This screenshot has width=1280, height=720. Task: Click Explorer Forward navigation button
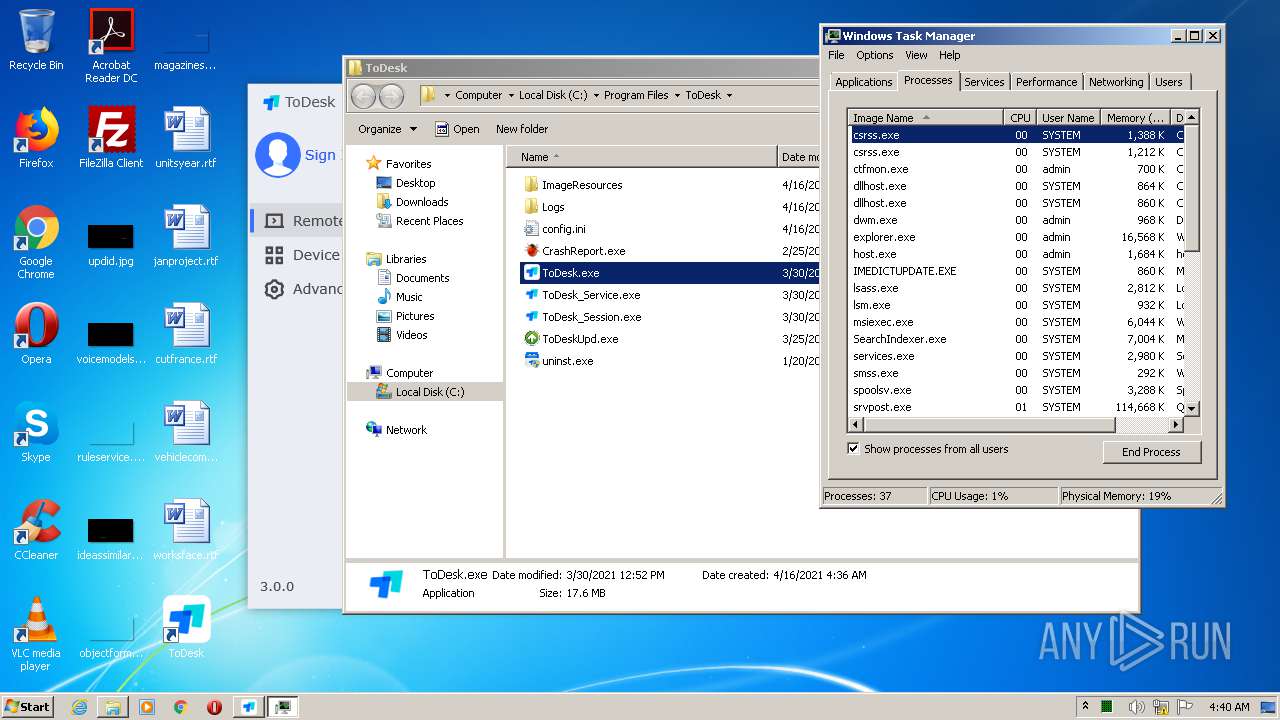coord(391,96)
